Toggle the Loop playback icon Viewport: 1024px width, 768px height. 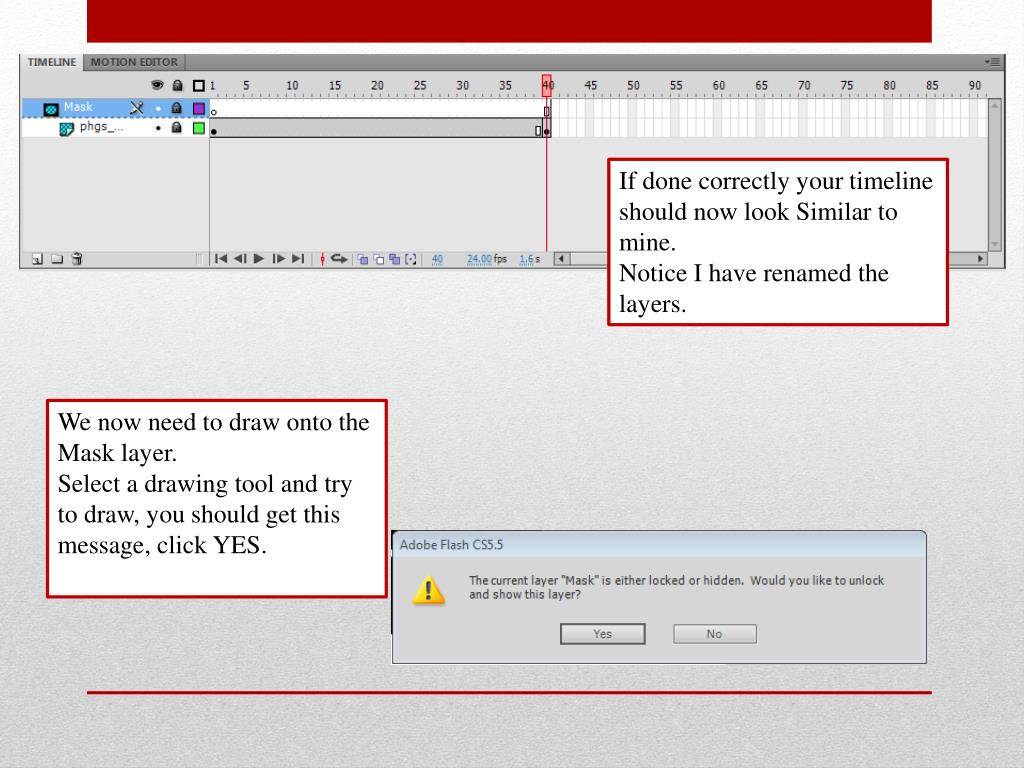(x=338, y=259)
